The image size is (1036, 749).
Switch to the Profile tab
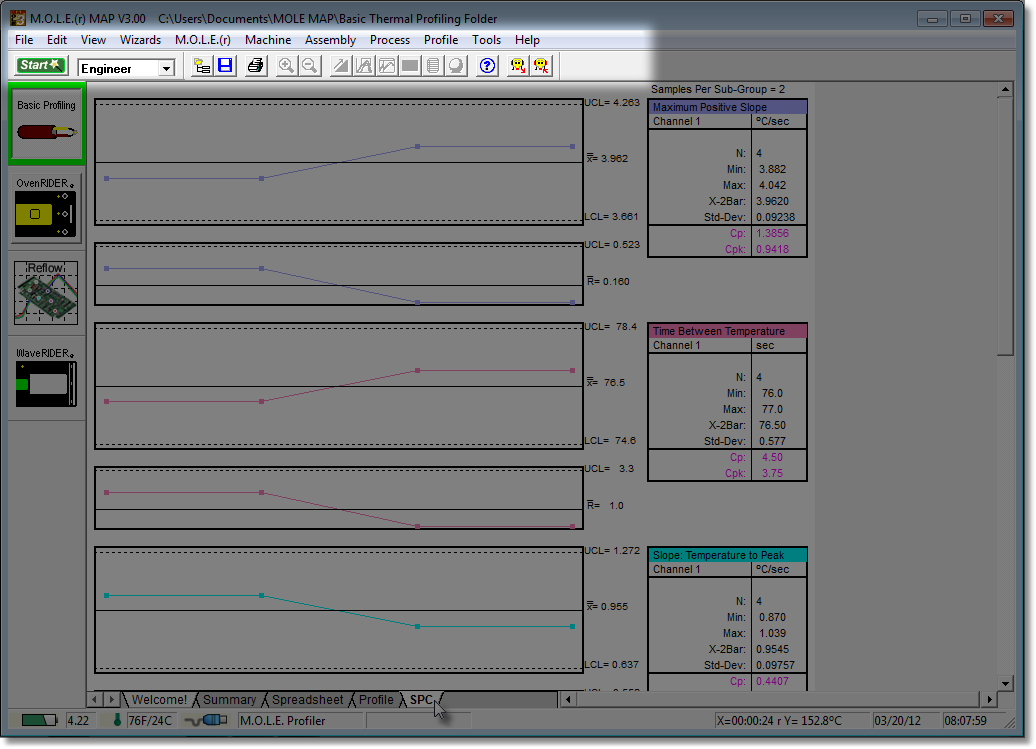click(x=376, y=699)
